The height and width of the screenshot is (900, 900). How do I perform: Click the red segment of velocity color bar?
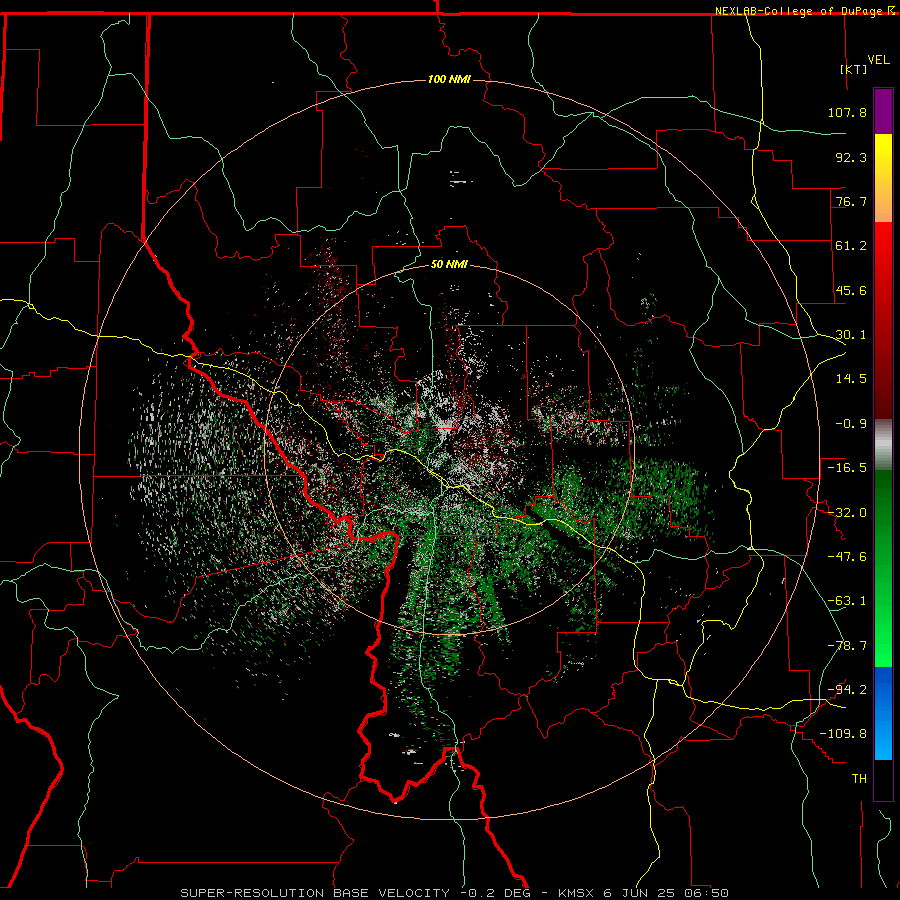click(883, 320)
